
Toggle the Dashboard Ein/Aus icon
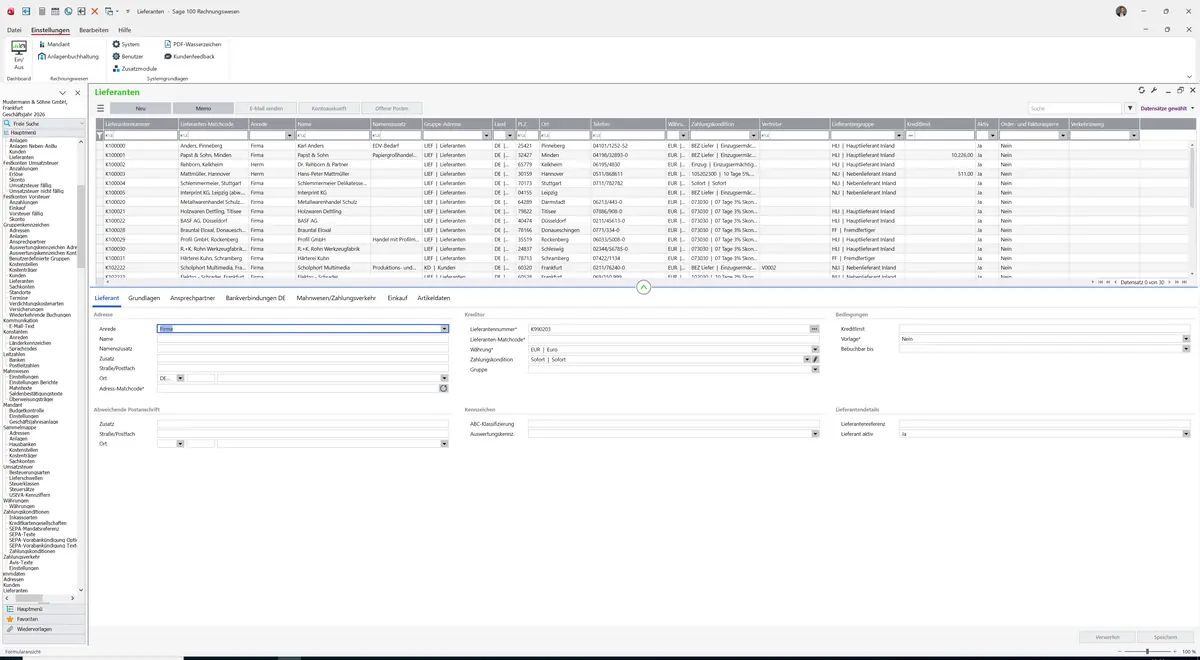[19, 55]
